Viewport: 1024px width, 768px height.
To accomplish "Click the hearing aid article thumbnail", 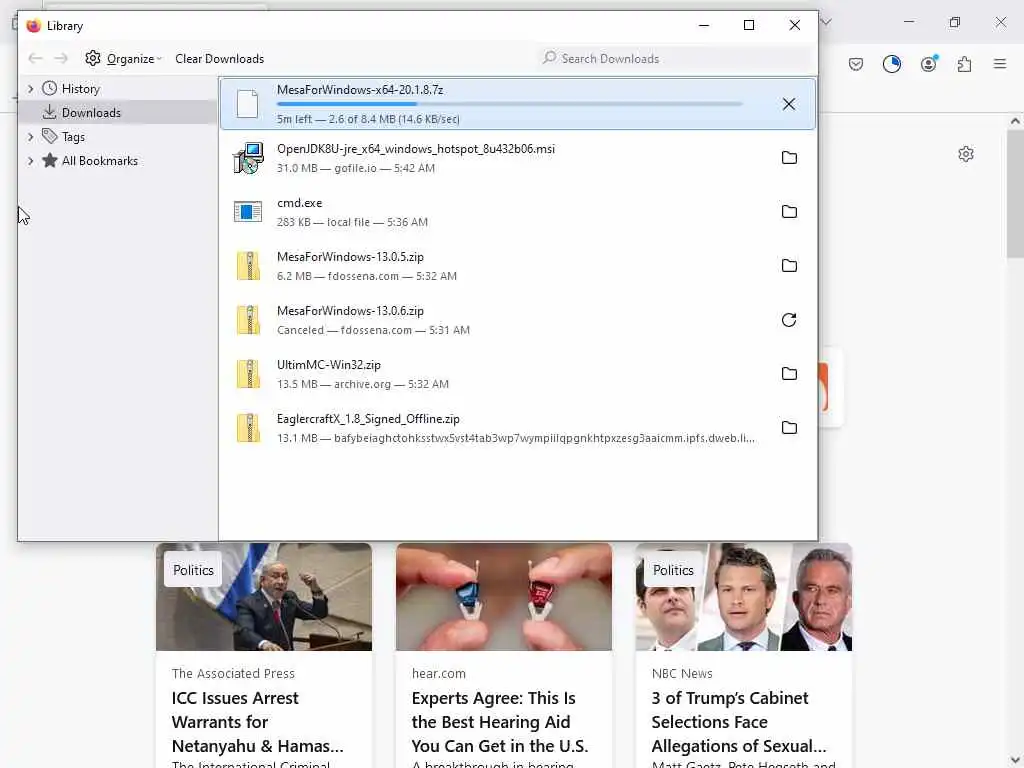I will tap(504, 597).
